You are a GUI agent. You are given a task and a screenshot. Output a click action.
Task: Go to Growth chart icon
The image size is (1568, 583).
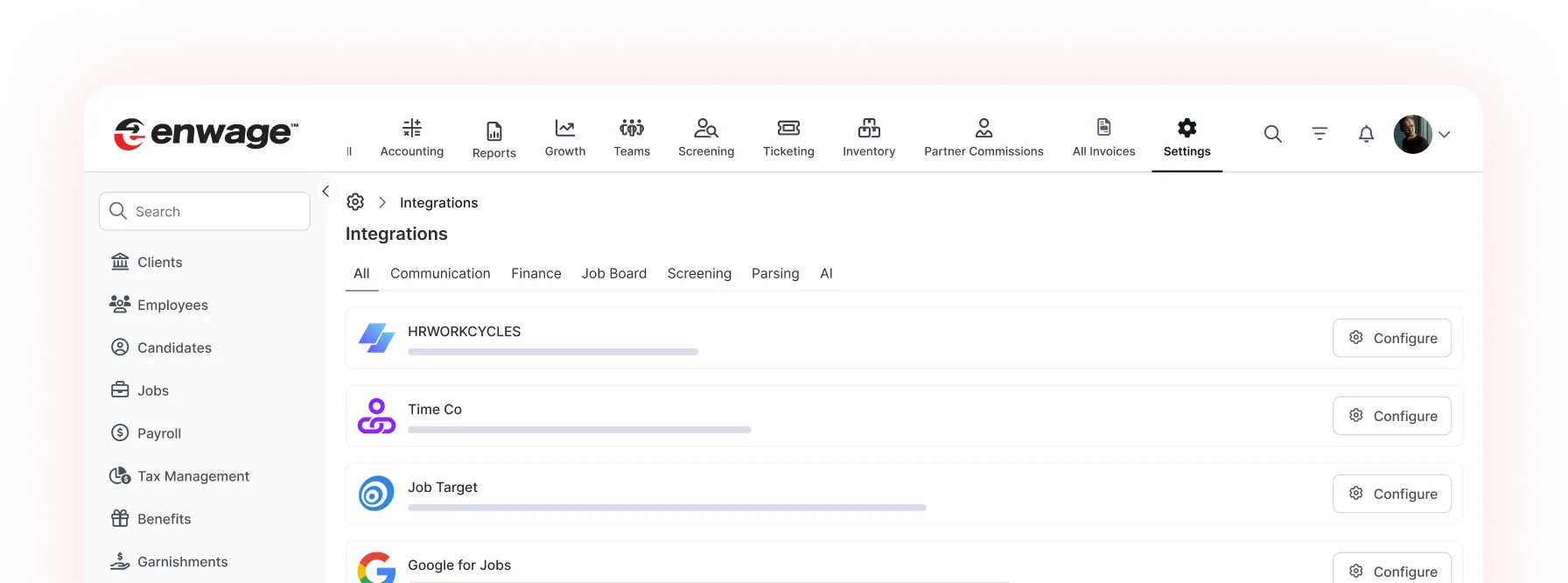565,129
